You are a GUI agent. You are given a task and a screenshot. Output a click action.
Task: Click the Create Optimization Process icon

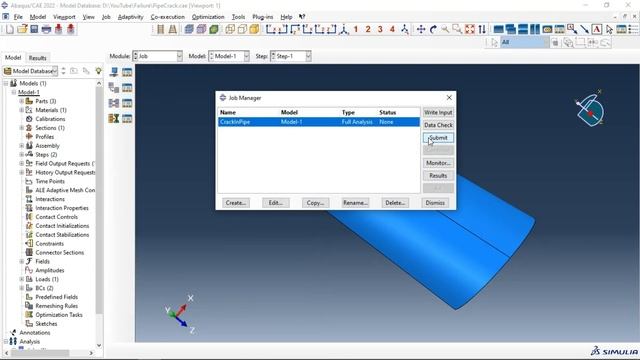pos(114,118)
